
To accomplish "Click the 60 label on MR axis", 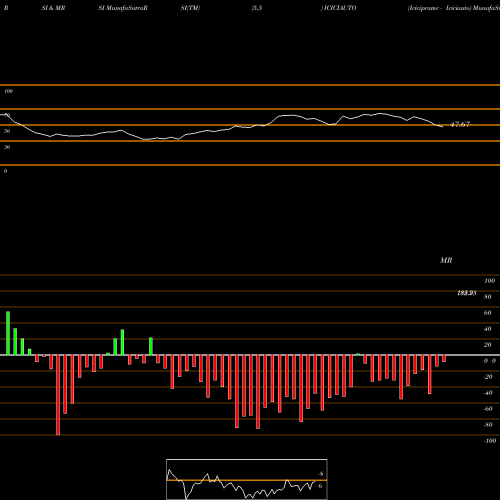I will [x=488, y=313].
